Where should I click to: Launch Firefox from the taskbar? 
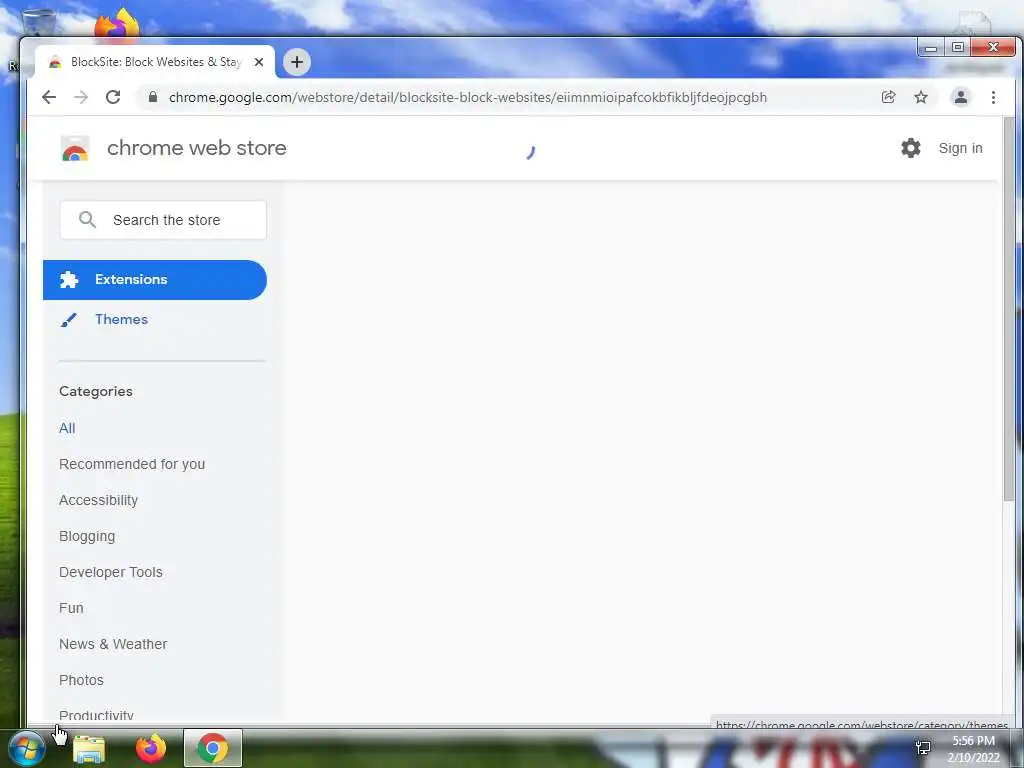(x=151, y=748)
